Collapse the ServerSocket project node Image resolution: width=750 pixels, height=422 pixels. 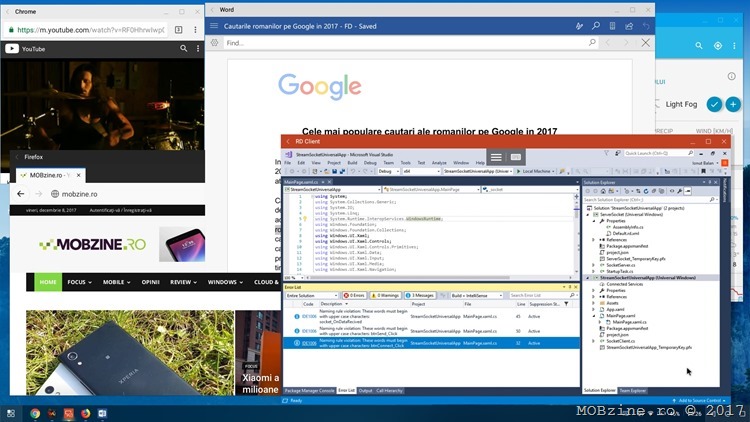[588, 214]
